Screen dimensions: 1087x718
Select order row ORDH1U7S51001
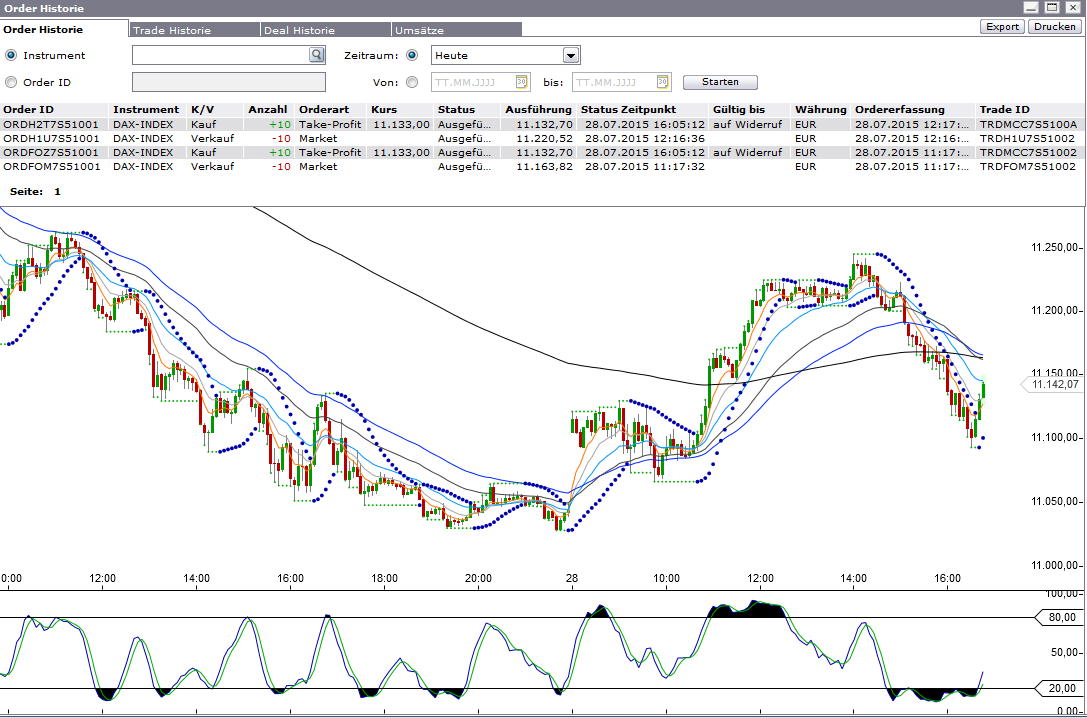tap(52, 138)
